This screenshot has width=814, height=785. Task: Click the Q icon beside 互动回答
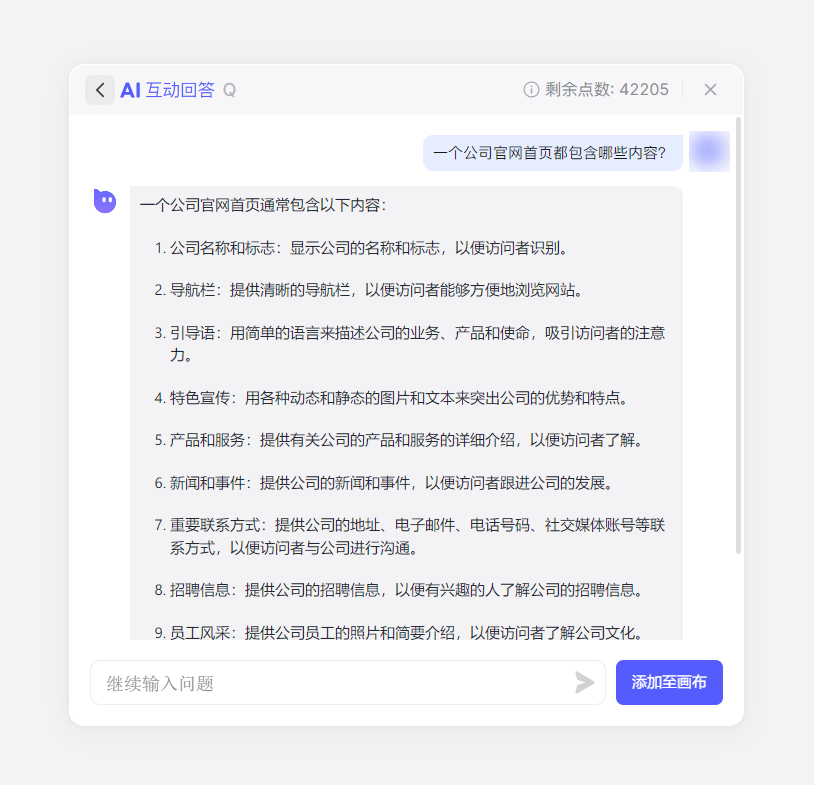(229, 90)
